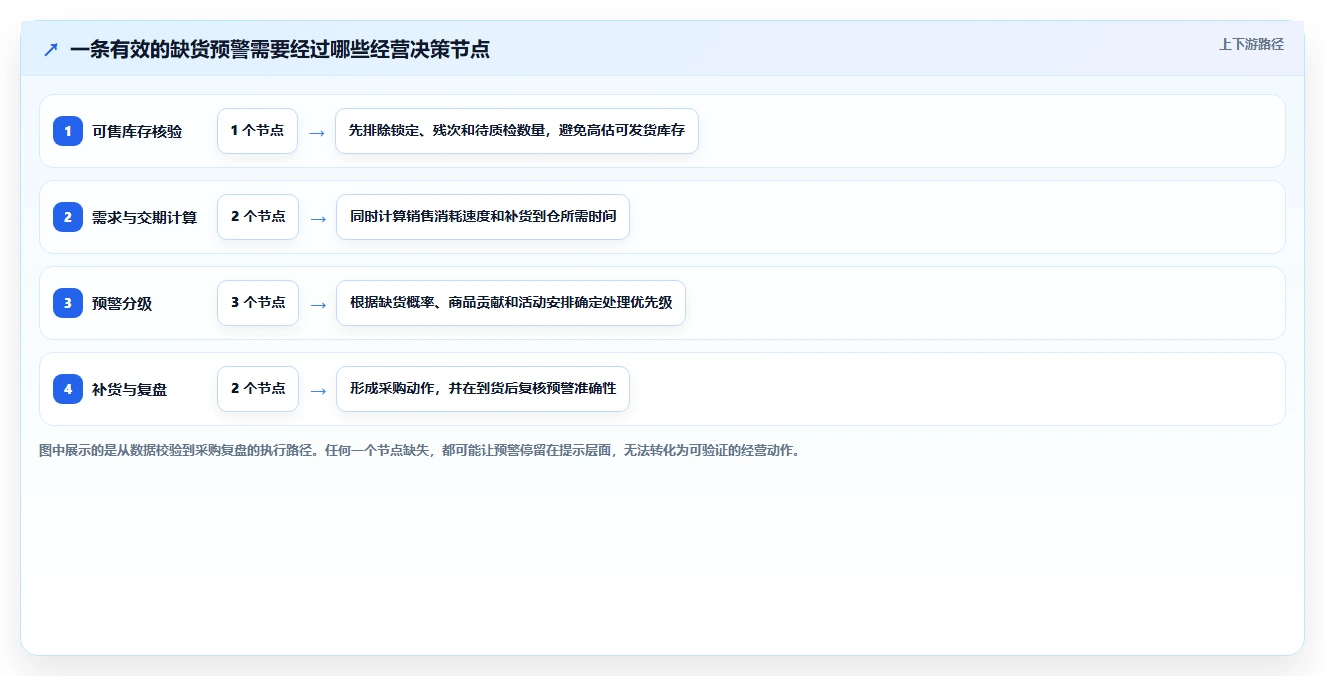This screenshot has width=1325, height=676.
Task: Click step number badge 4
Action: click(68, 389)
